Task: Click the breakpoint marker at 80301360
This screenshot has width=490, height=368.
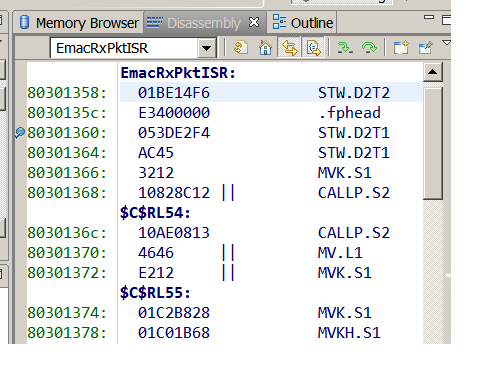Action: [x=20, y=133]
